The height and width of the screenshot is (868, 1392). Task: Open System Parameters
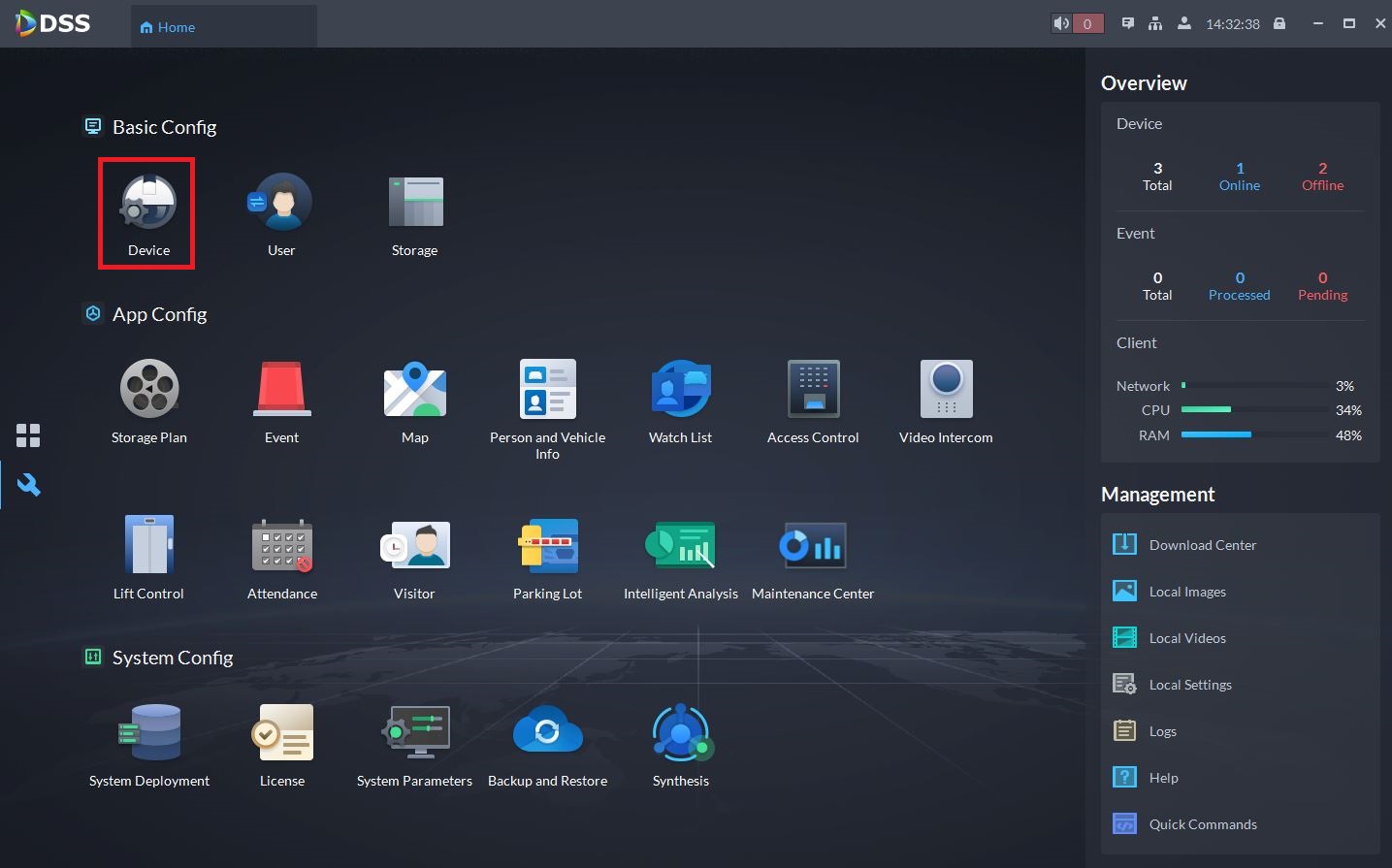coord(415,745)
